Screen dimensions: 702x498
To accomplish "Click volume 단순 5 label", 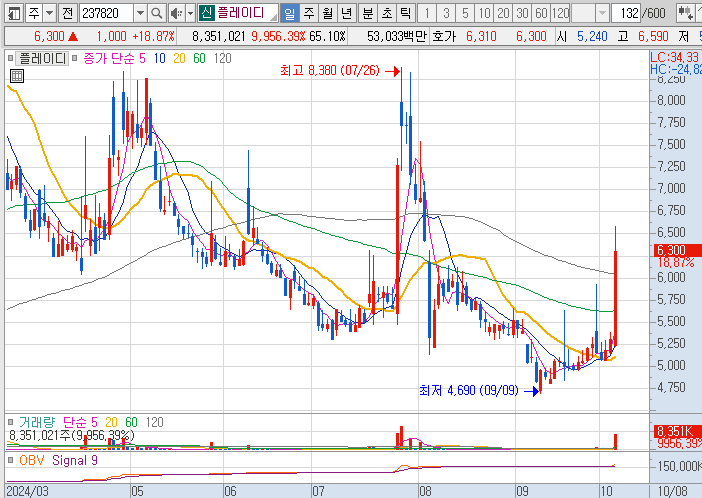I will (x=80, y=422).
